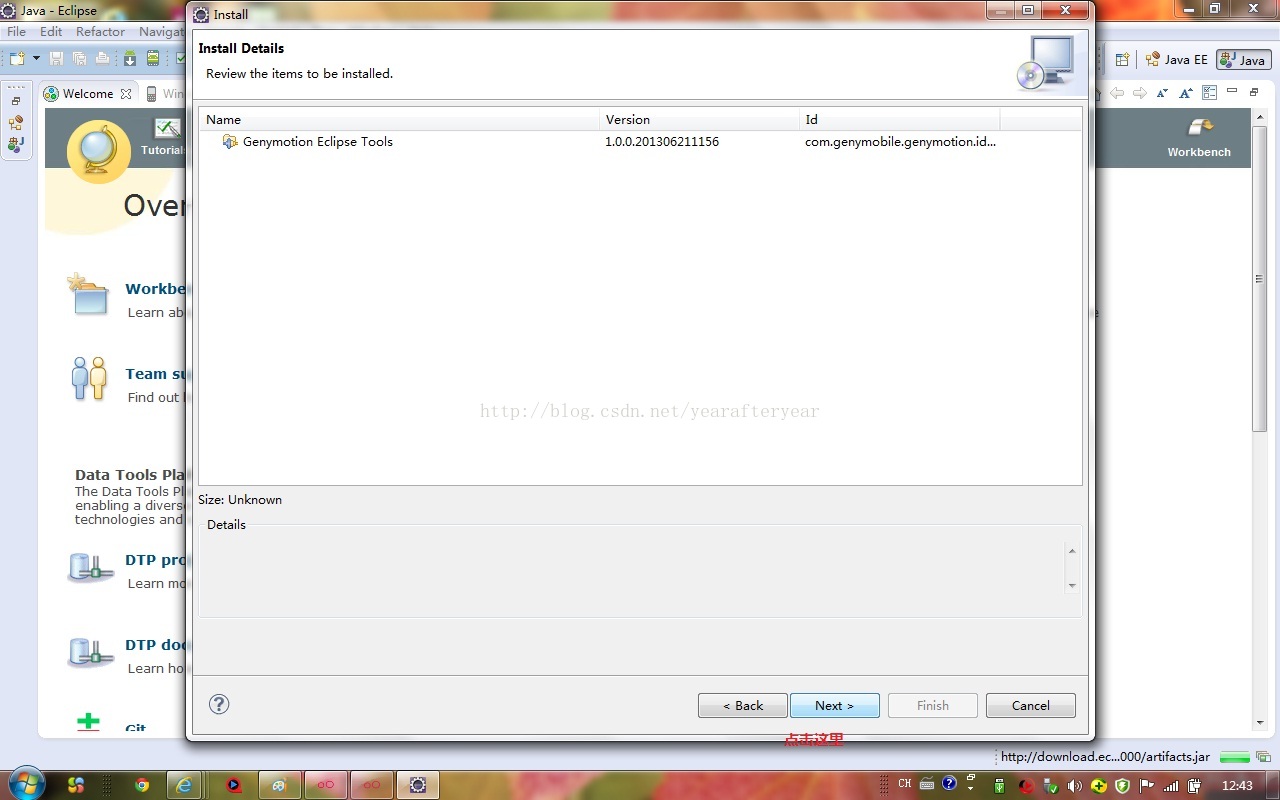Click the Welcome navigate forward arrow
This screenshot has width=1280, height=800.
pyautogui.click(x=1140, y=93)
